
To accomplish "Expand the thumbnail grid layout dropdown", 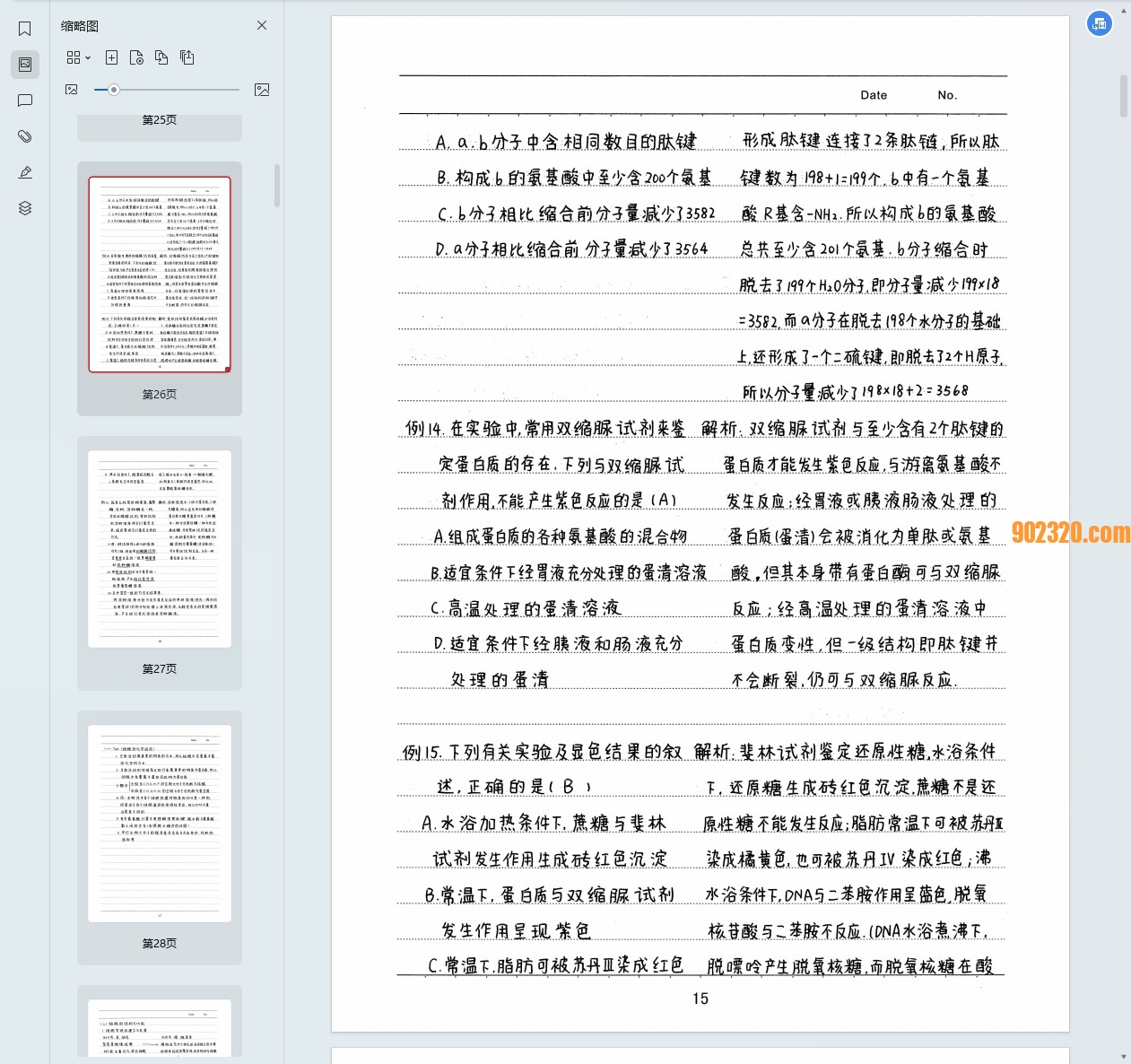I will click(x=78, y=57).
